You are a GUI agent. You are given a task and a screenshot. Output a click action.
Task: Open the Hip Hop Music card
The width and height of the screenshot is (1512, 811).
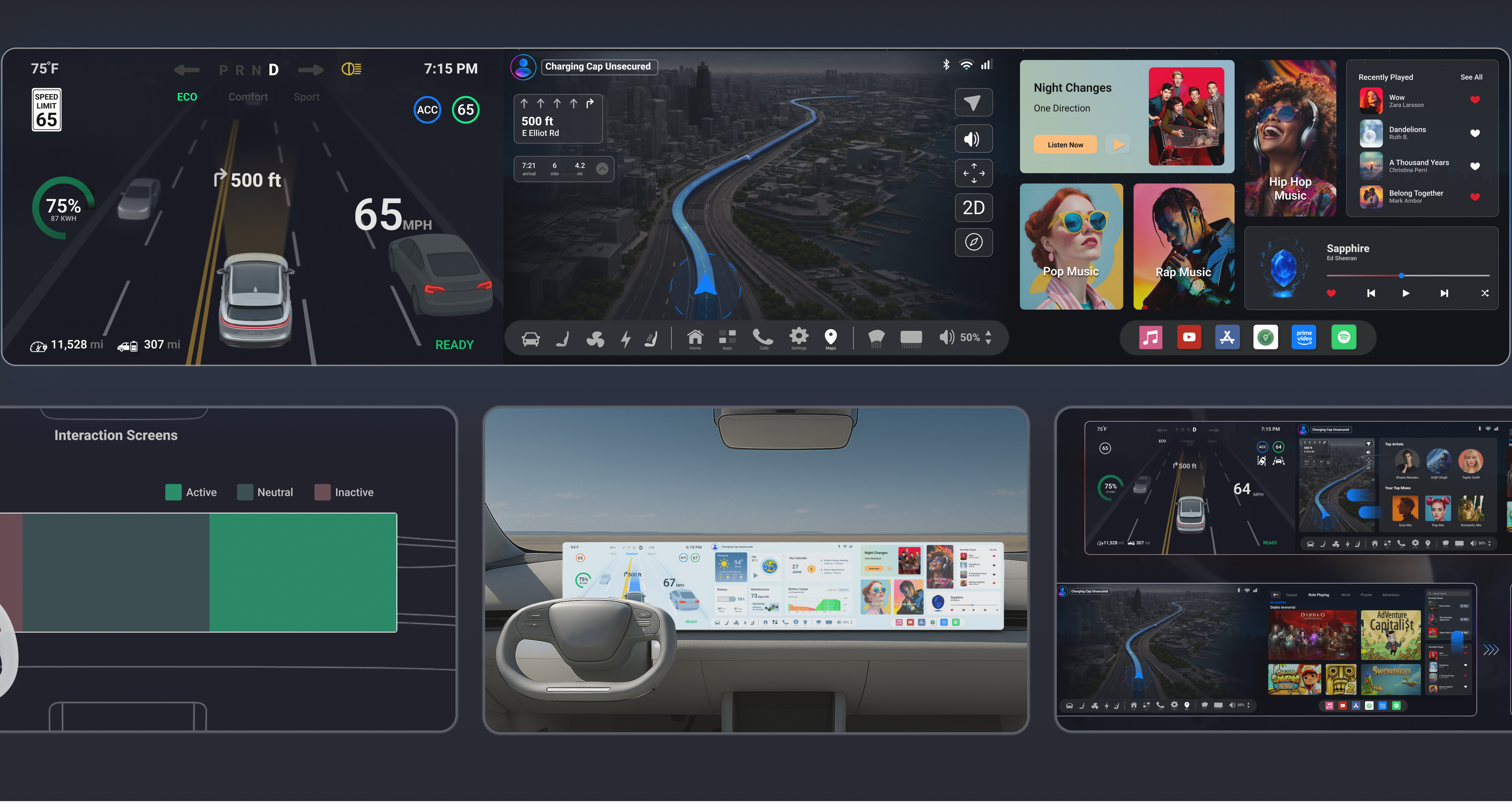click(1291, 138)
